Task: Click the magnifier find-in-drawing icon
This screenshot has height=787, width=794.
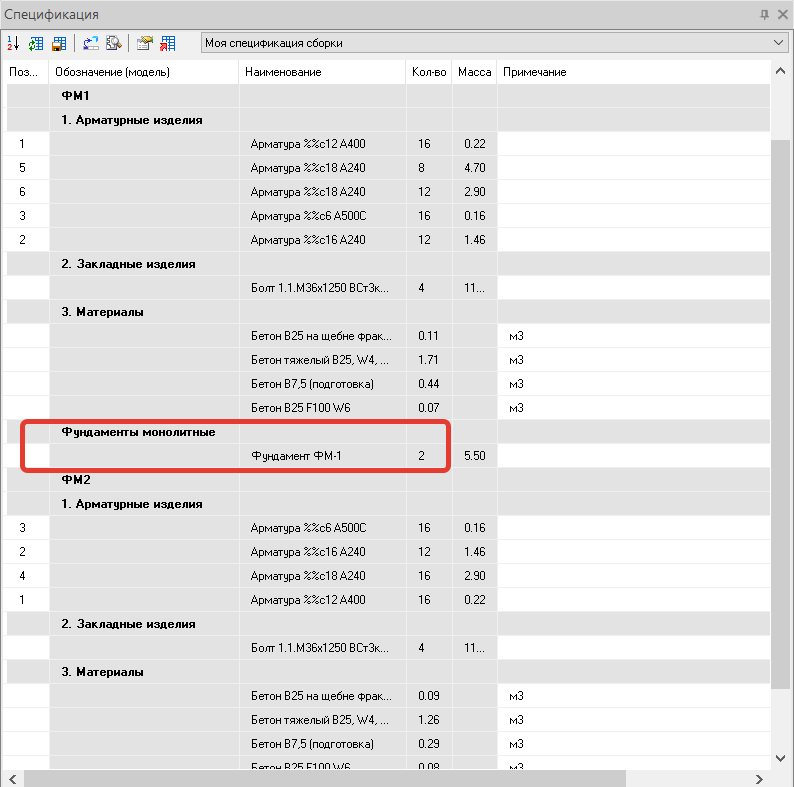Action: click(113, 43)
